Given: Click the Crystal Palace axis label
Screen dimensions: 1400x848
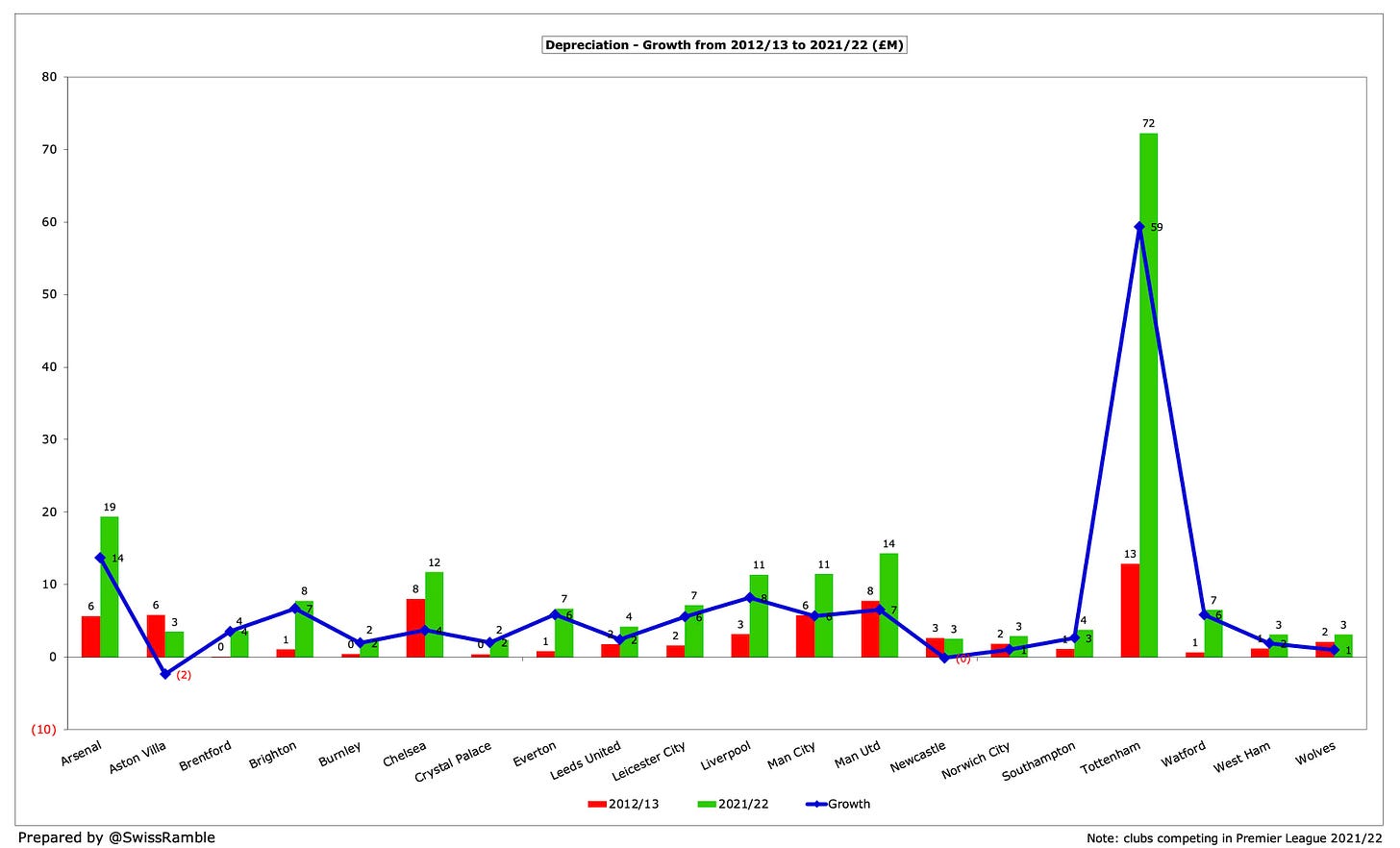Looking at the screenshot, I should coord(450,757).
